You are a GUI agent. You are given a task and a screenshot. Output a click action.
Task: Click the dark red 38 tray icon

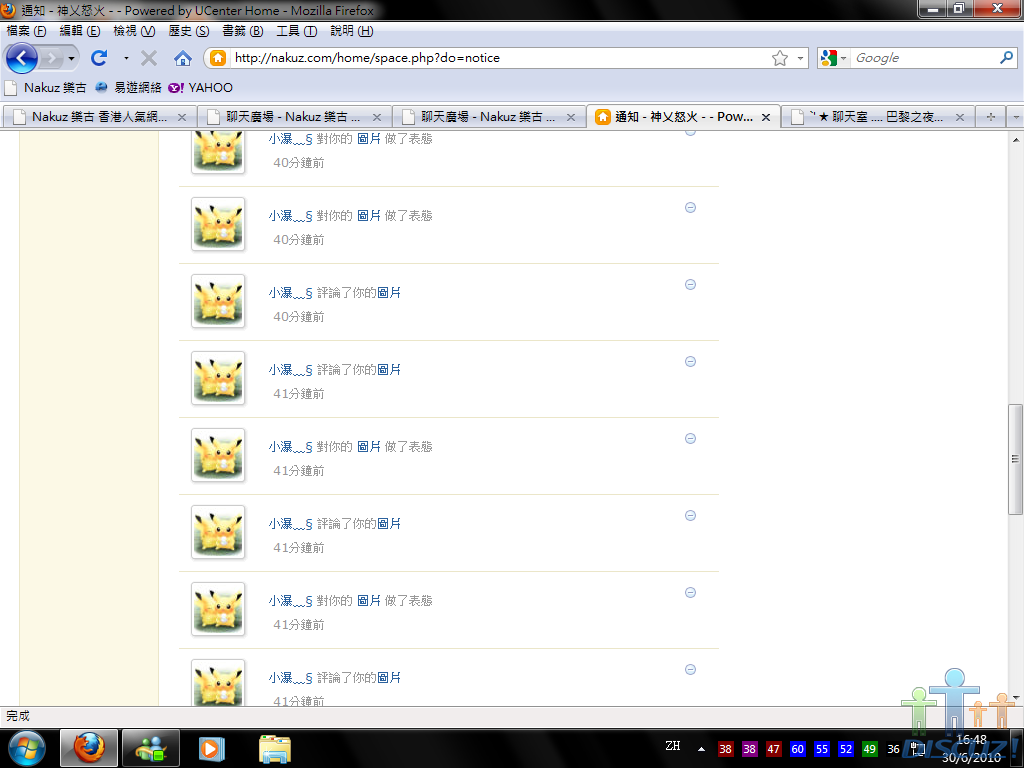[x=726, y=749]
